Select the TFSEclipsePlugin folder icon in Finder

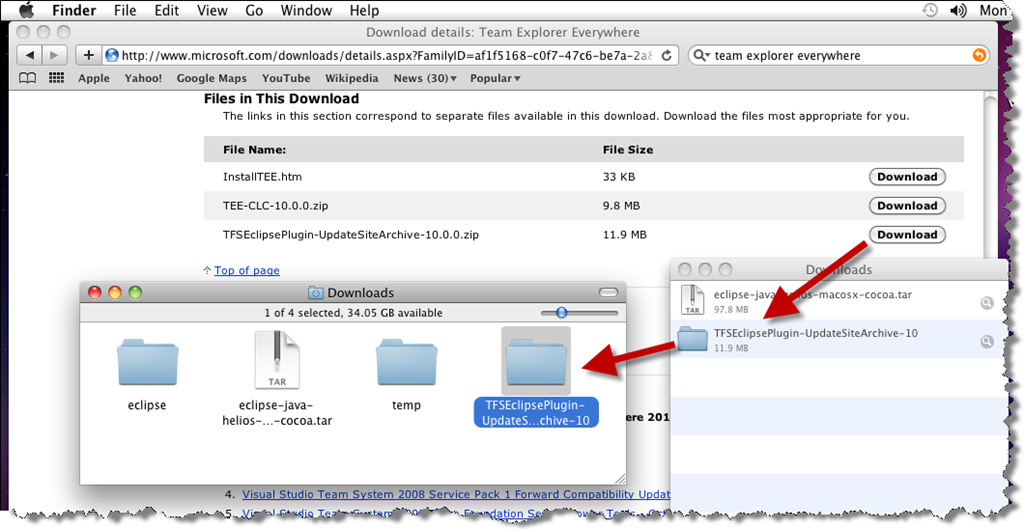tap(536, 361)
